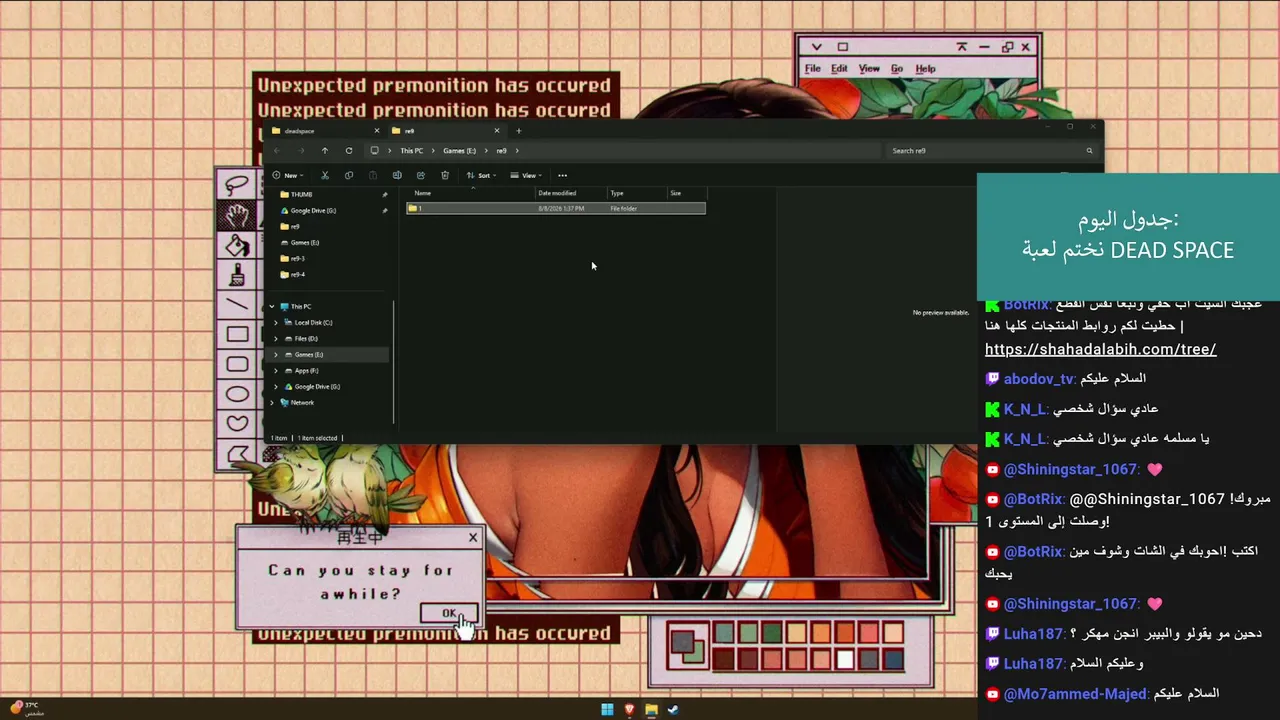Click the search magnifier icon in Explorer

tap(1089, 151)
